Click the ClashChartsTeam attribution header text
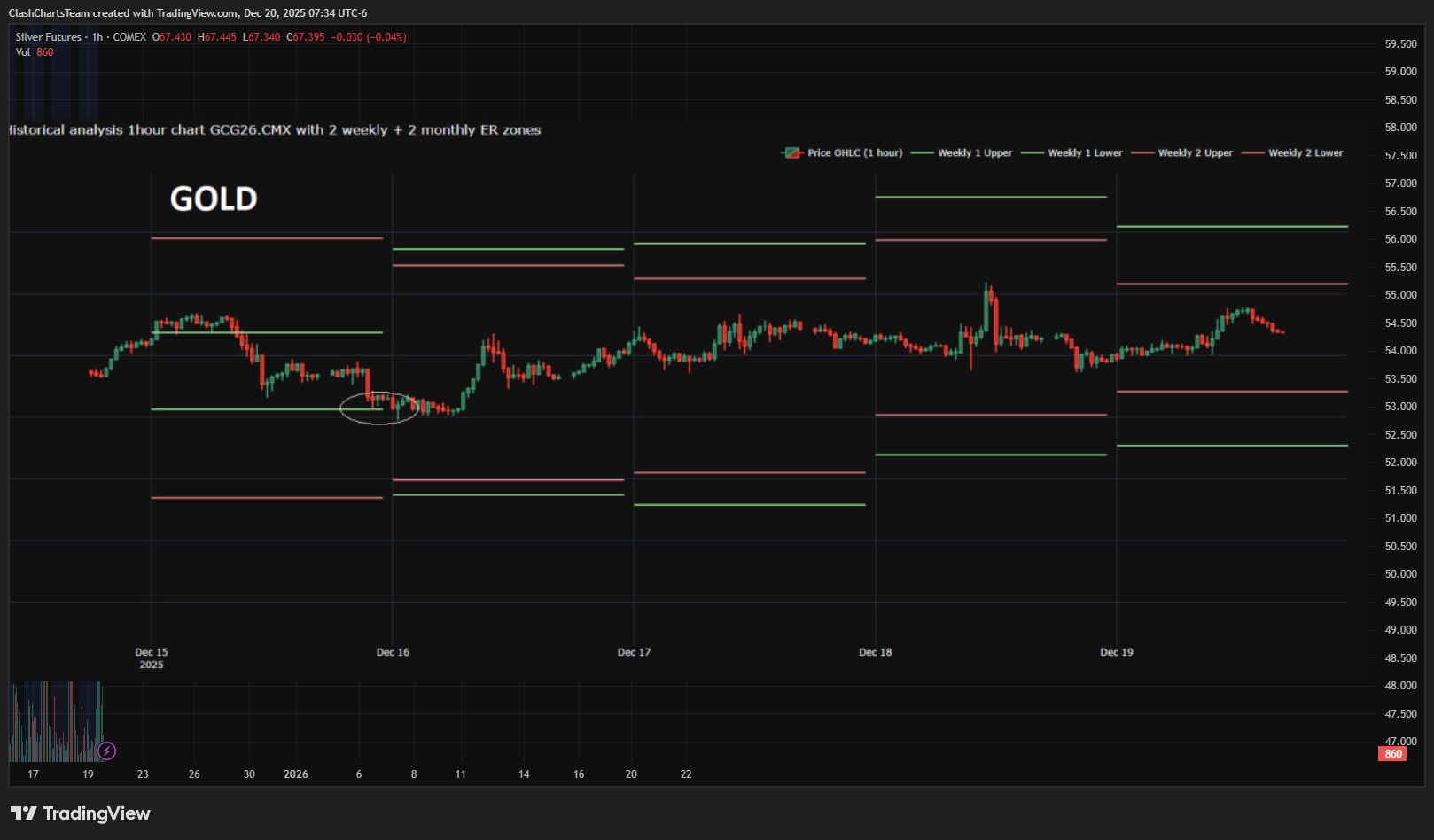This screenshot has width=1434, height=840. 188,13
